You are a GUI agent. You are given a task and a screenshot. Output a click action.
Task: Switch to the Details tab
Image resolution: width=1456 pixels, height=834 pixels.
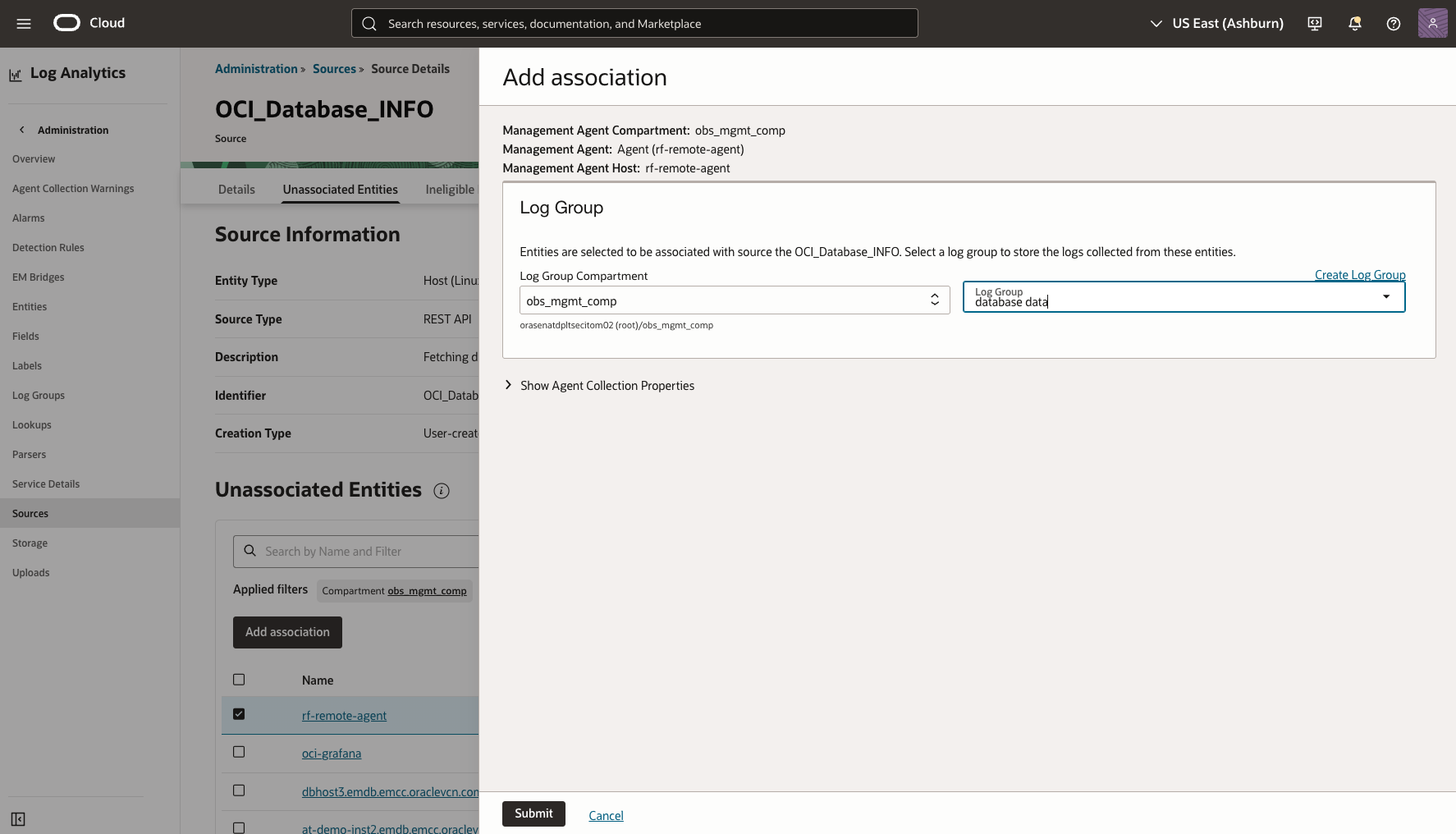(x=236, y=189)
